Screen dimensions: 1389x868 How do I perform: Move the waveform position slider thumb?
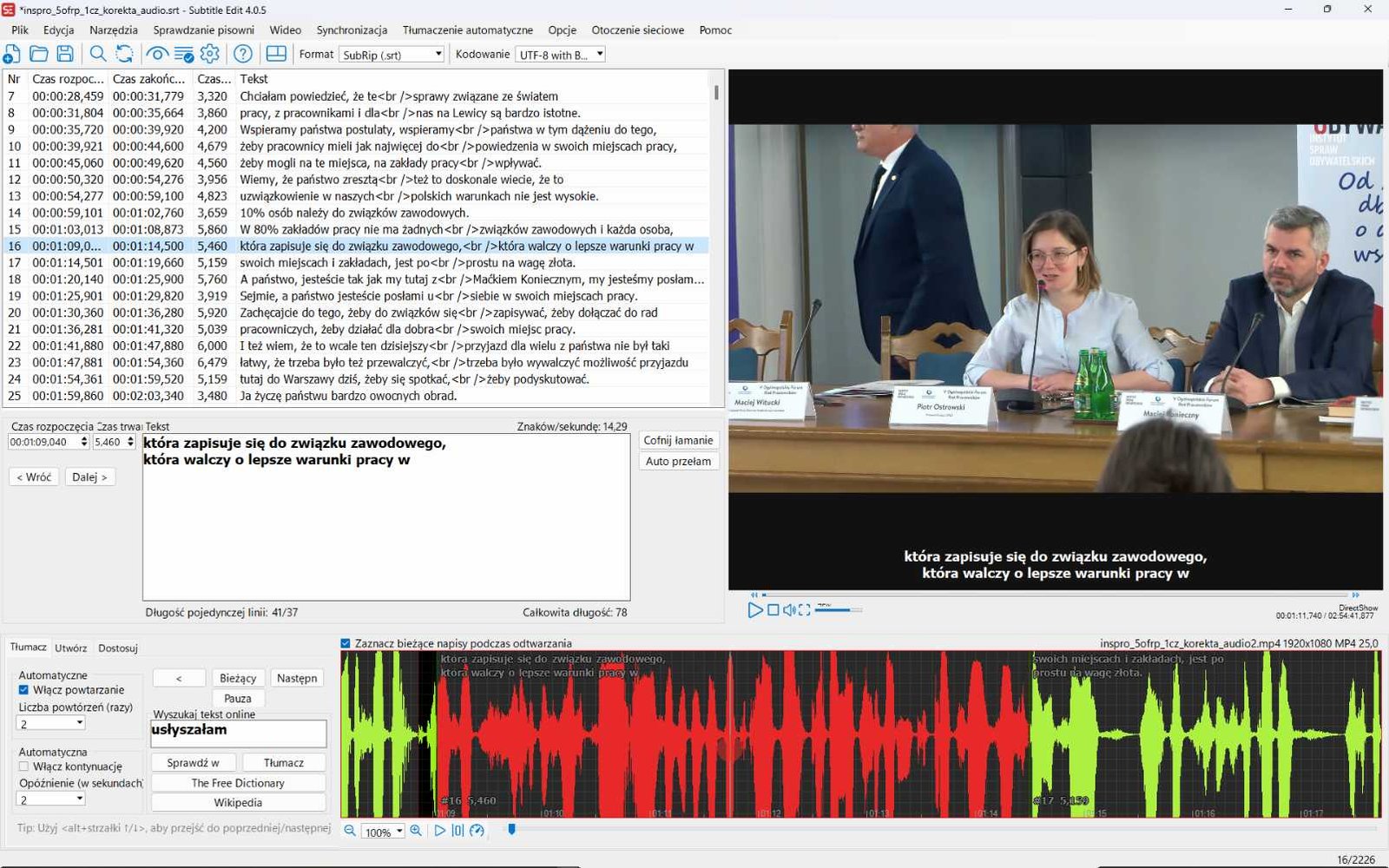pos(511,830)
